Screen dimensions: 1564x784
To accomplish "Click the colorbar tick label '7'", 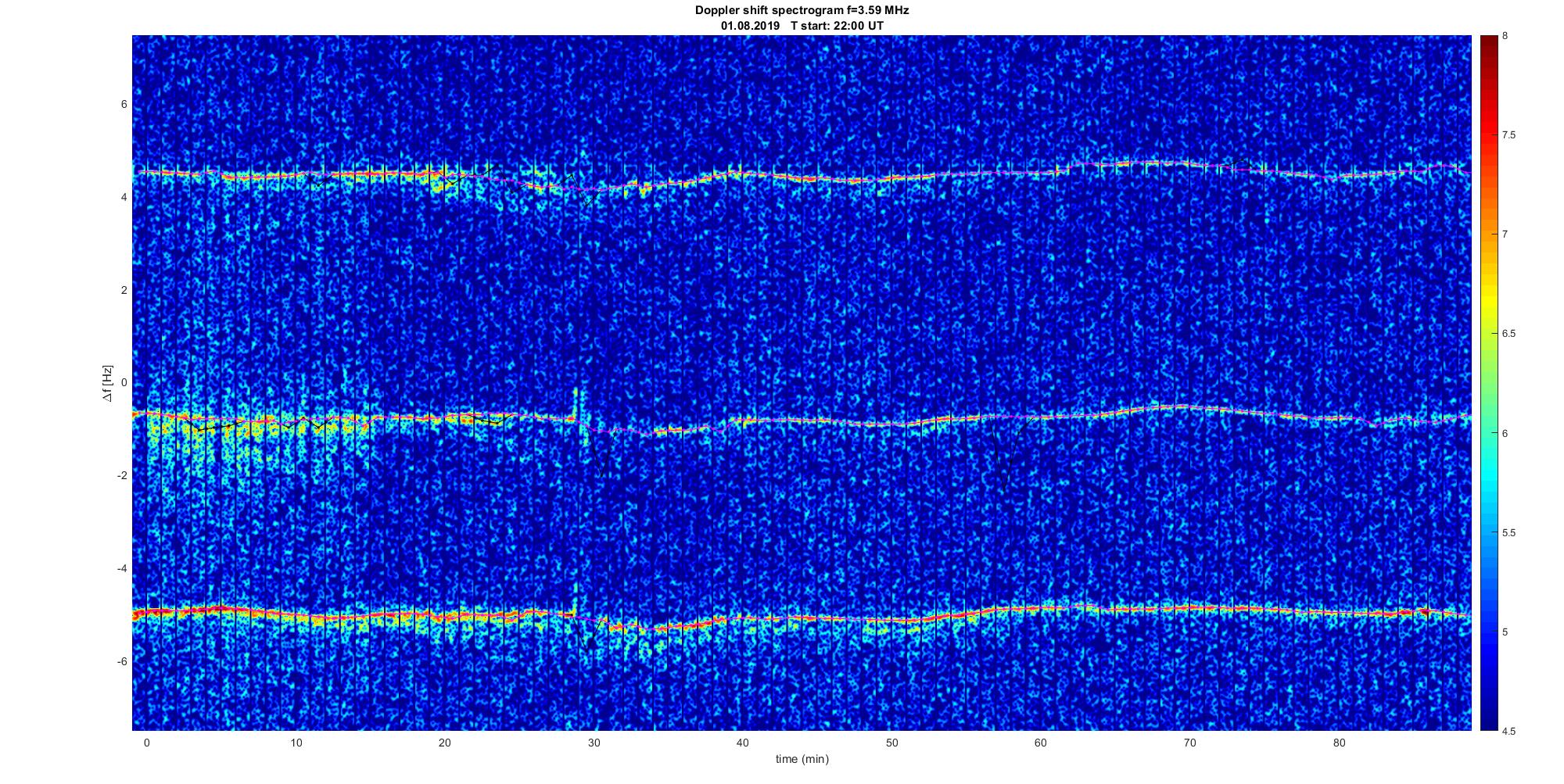I will coord(1505,234).
